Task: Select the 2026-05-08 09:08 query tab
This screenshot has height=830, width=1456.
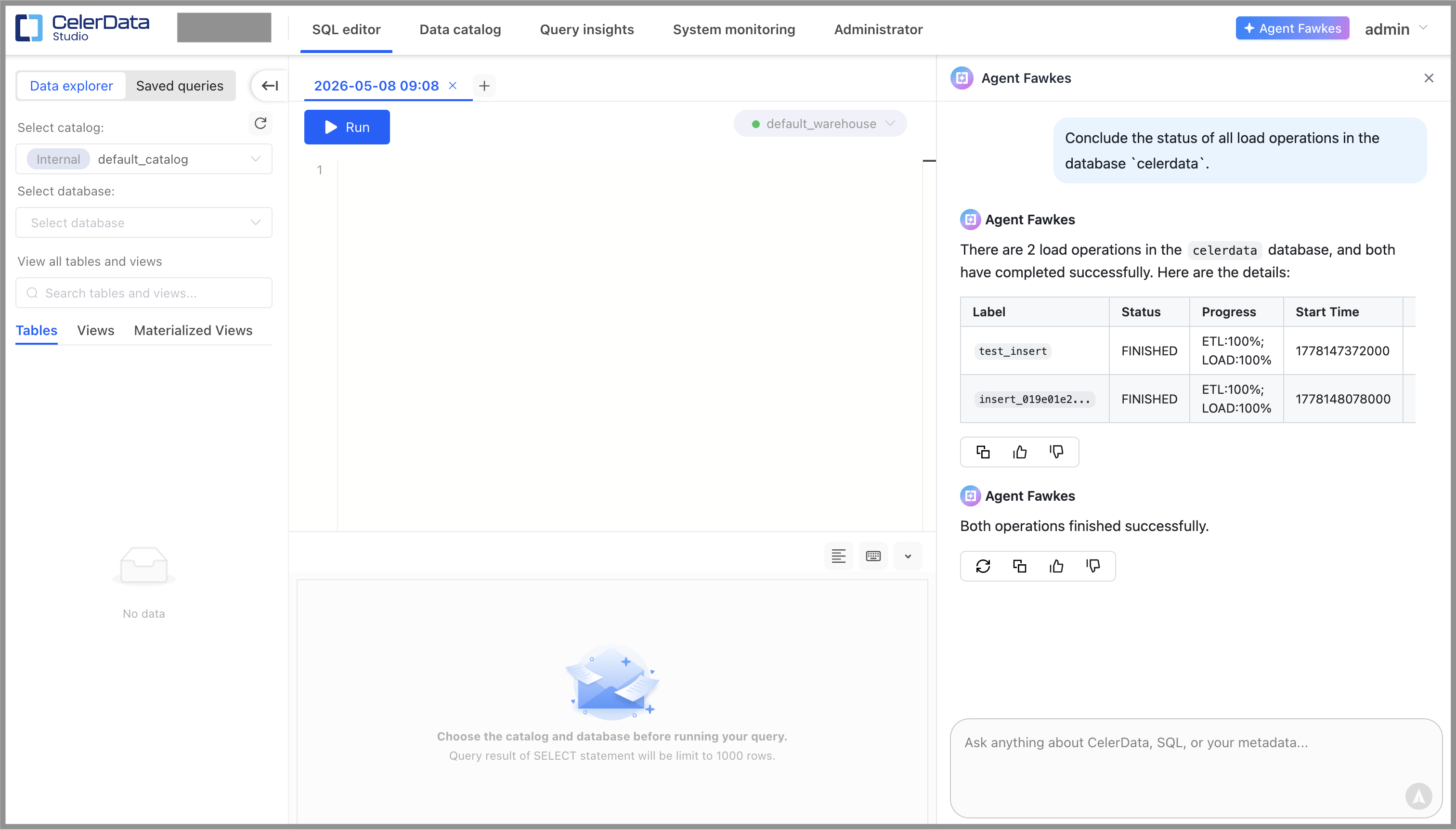Action: [x=376, y=86]
